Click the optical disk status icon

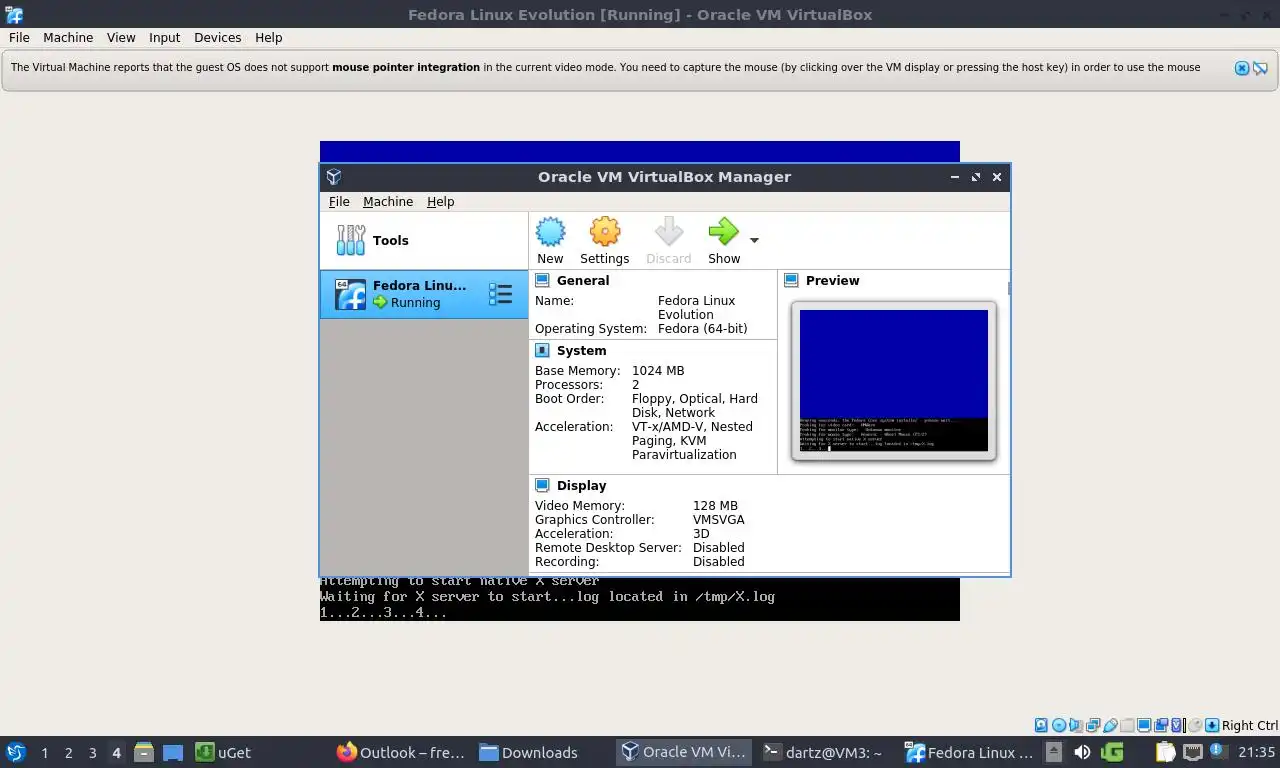[x=1059, y=725]
